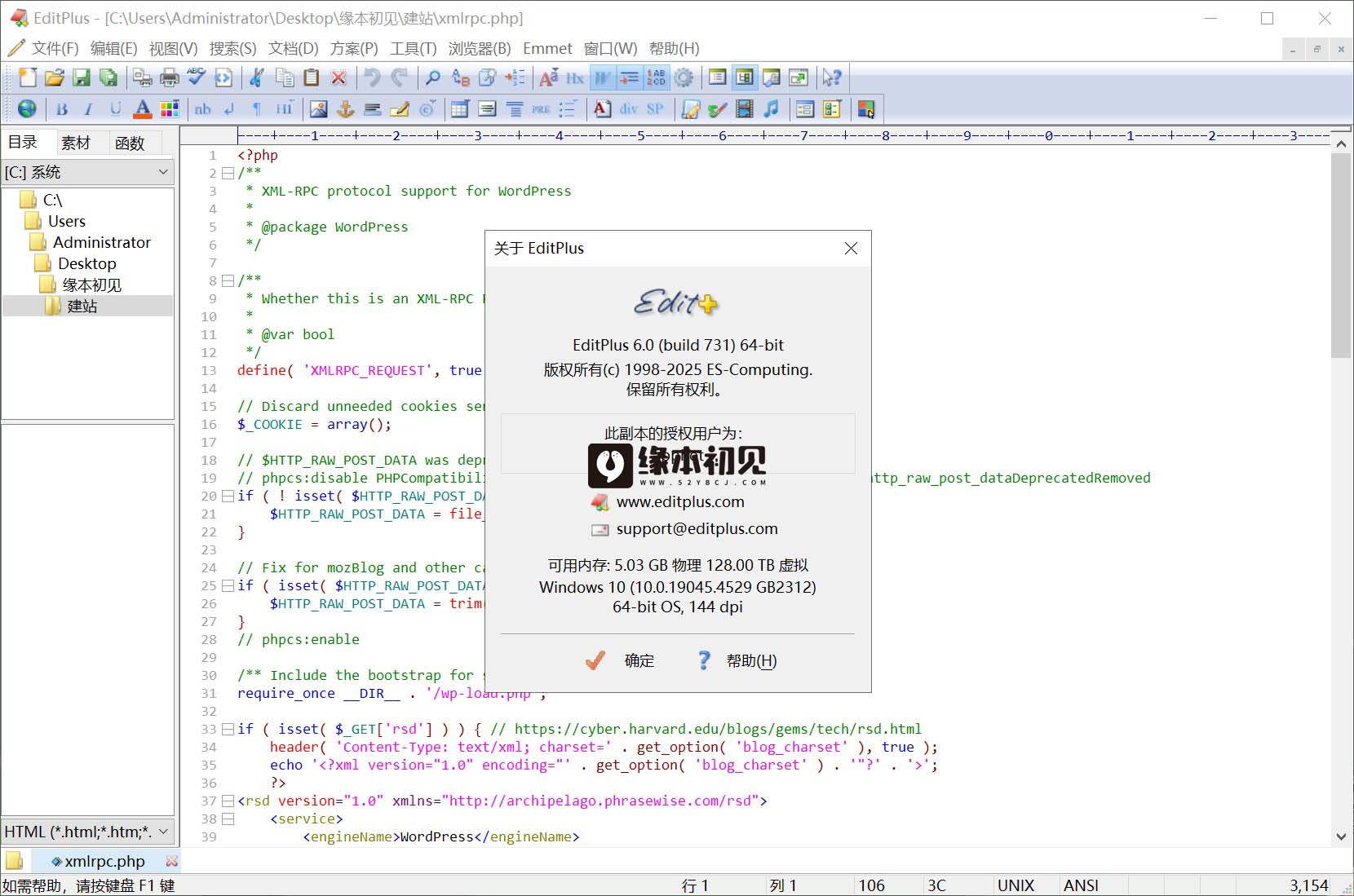Click the editor vertical scrollbar down arrow
Image resolution: width=1354 pixels, height=896 pixels.
(x=1341, y=836)
